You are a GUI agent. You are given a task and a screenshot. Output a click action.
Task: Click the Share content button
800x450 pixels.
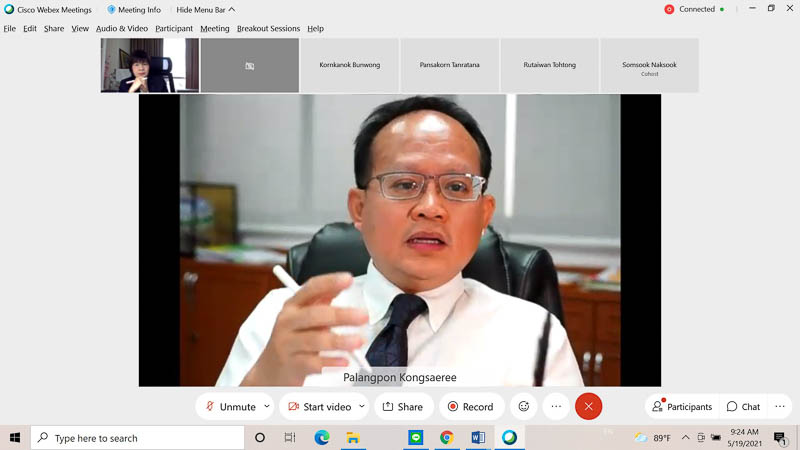(x=402, y=407)
